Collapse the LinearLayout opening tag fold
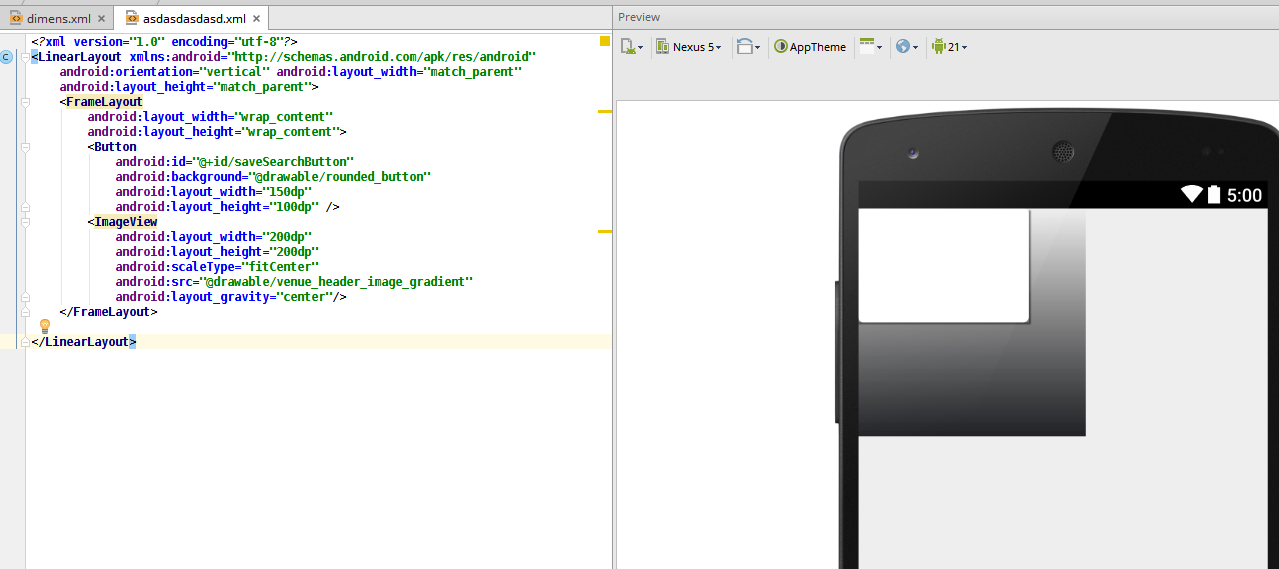Image resolution: width=1279 pixels, height=569 pixels. point(25,57)
